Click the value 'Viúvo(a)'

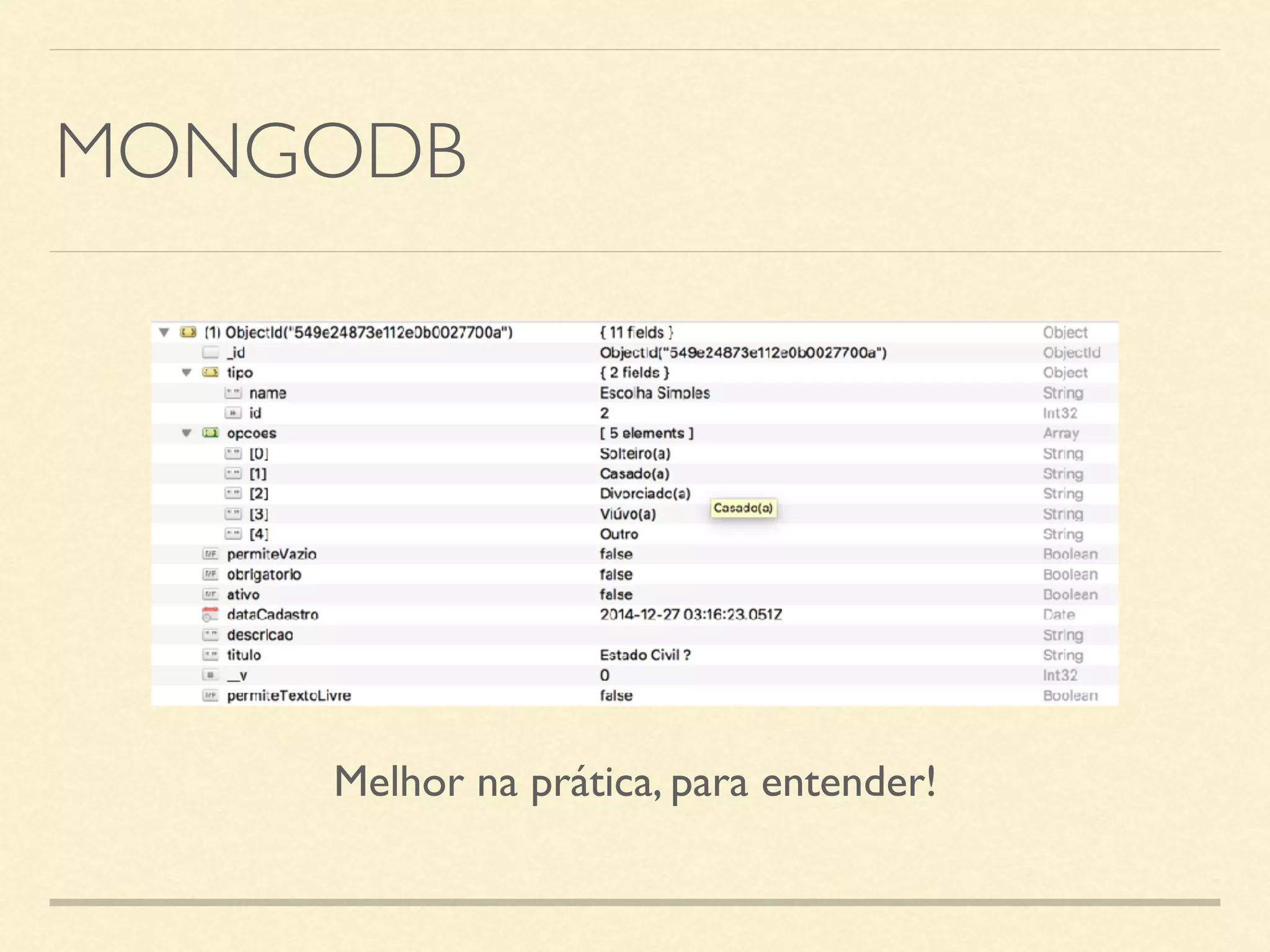coord(628,514)
